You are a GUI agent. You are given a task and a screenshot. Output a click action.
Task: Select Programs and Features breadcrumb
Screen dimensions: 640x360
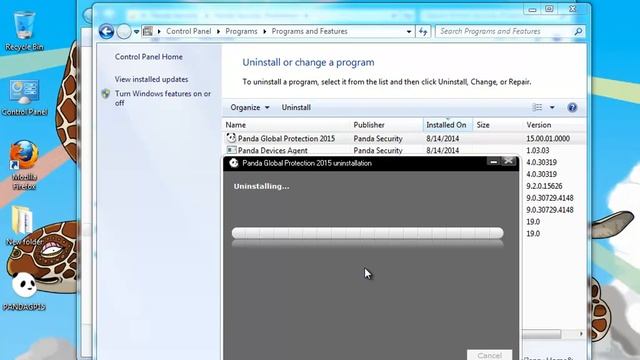pyautogui.click(x=309, y=31)
